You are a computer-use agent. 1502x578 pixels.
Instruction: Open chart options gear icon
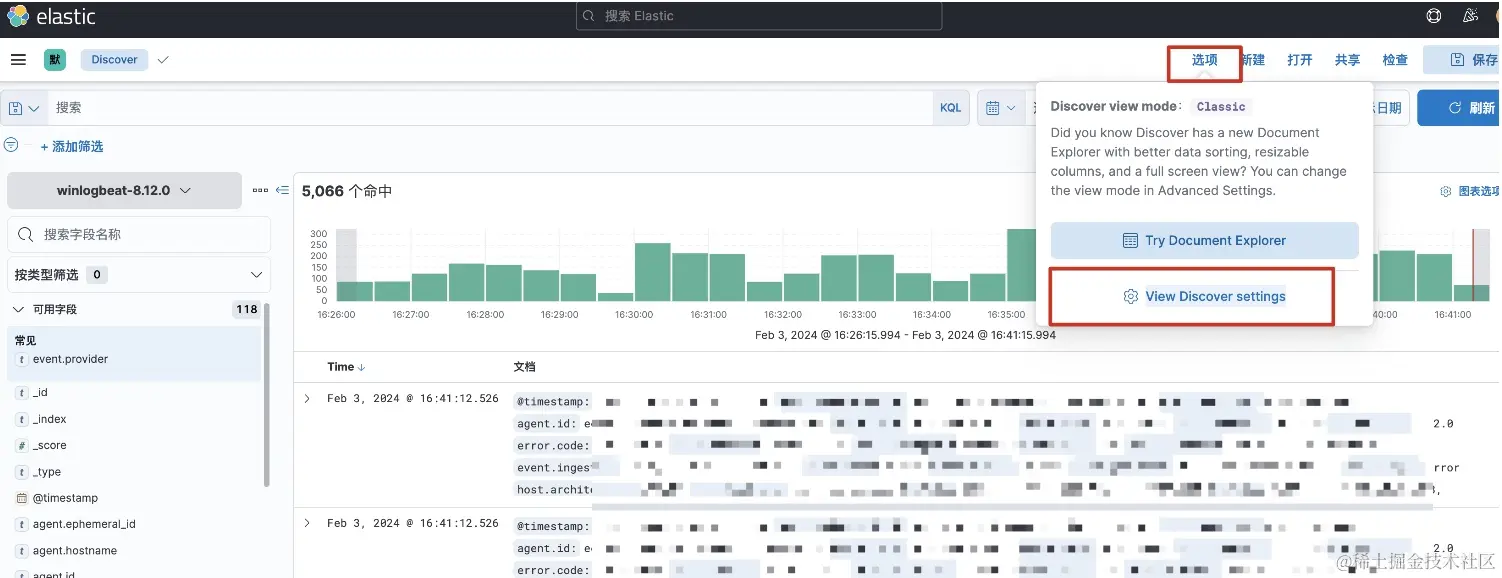point(1446,191)
